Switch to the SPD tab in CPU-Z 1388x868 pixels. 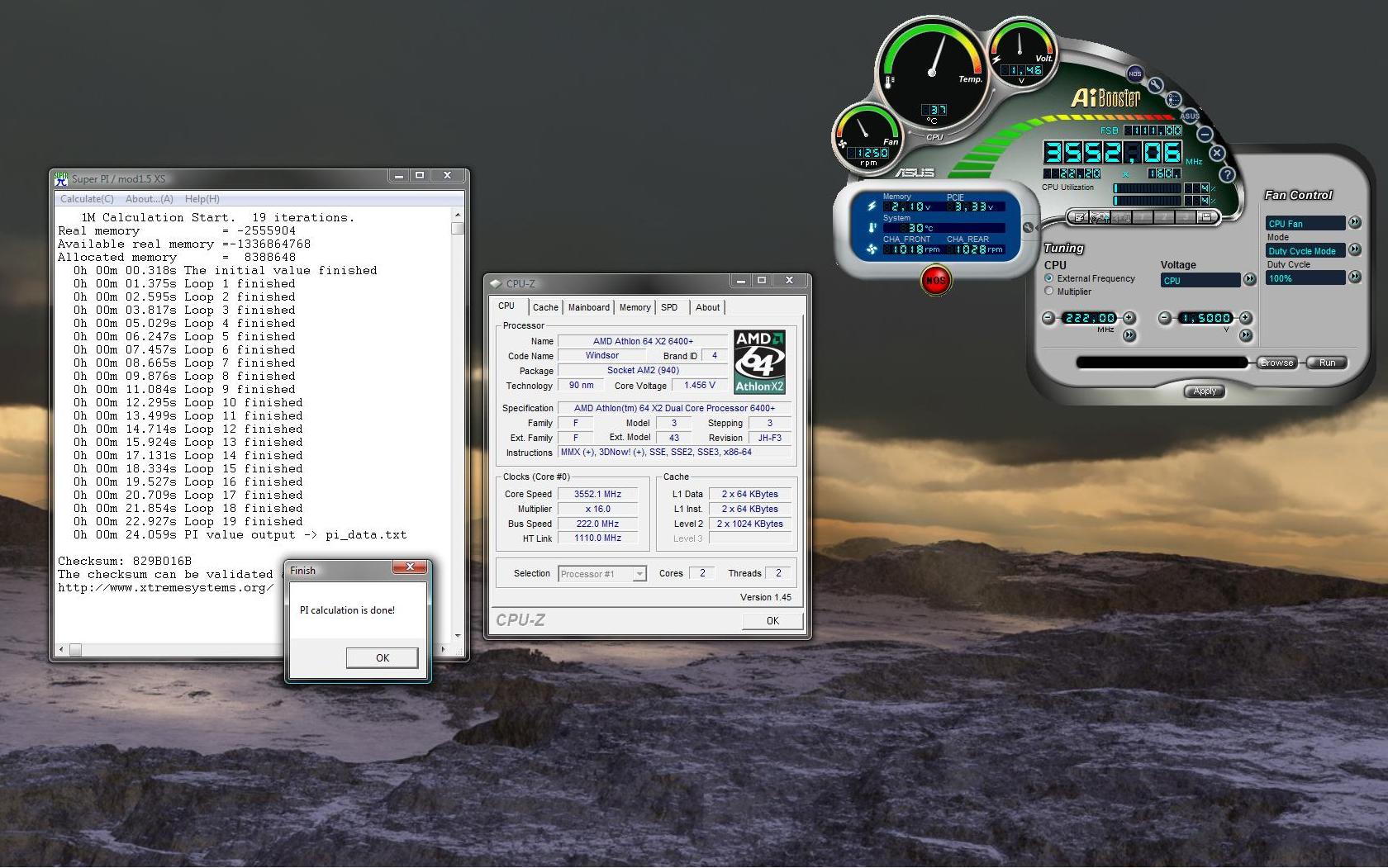click(x=669, y=307)
